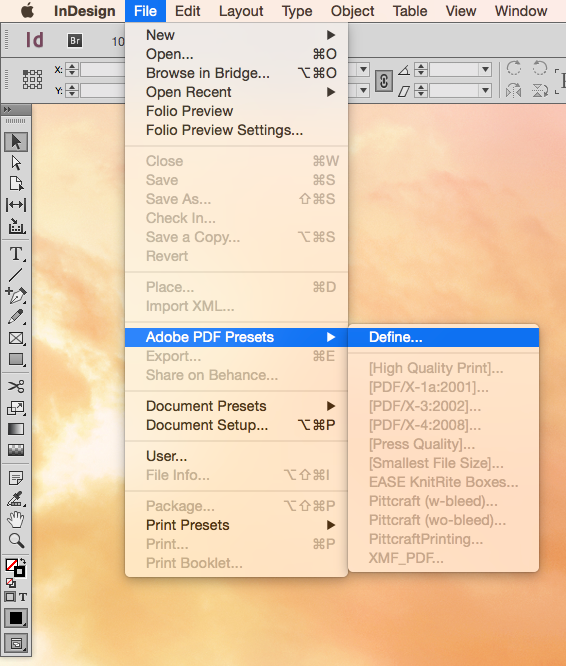This screenshot has width=566, height=666.
Task: Choose Folio Preview
Action: [x=237, y=111]
